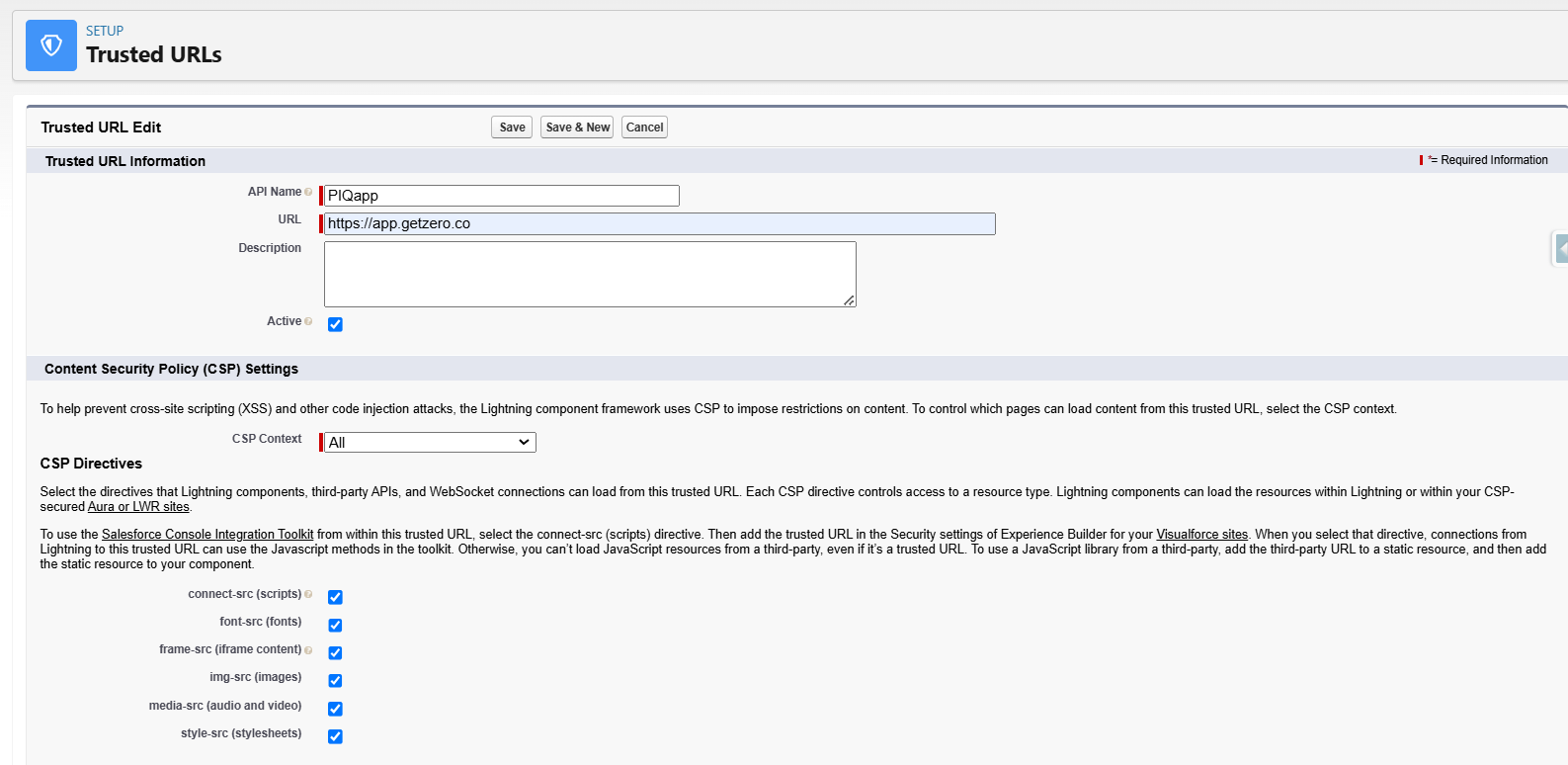Click the connect-src help info icon
The height and width of the screenshot is (765, 1568).
[x=308, y=595]
